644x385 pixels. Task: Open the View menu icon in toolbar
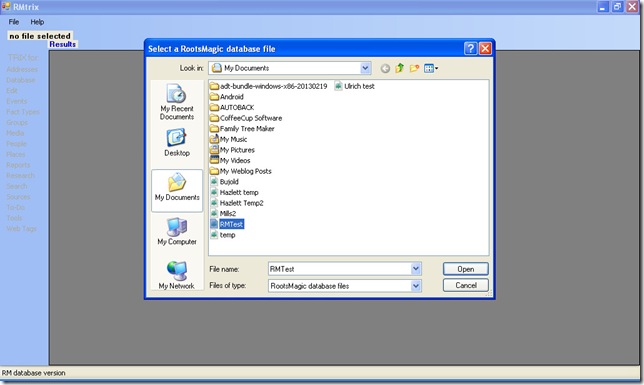click(x=431, y=68)
